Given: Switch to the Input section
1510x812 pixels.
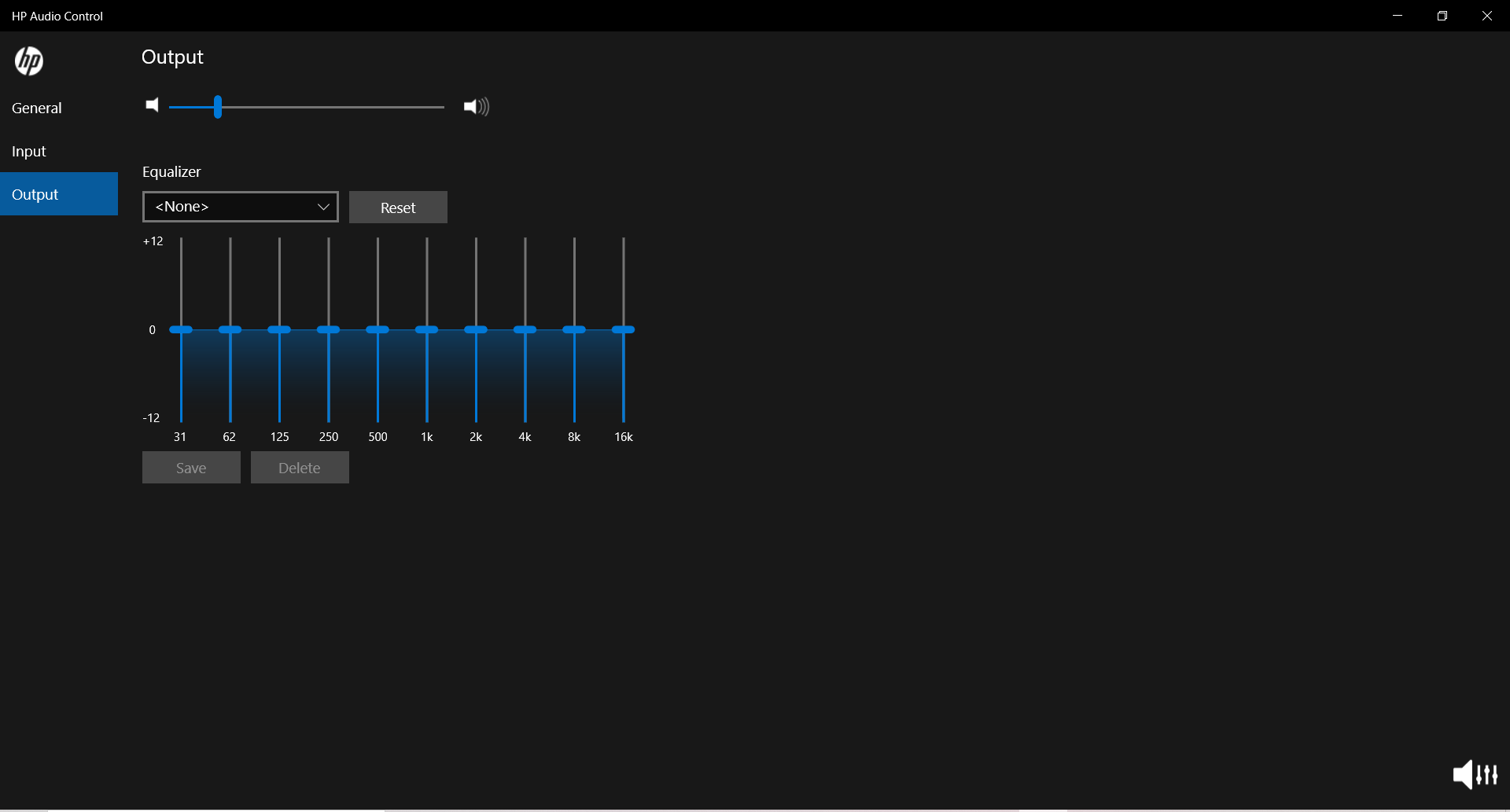Looking at the screenshot, I should (x=28, y=151).
